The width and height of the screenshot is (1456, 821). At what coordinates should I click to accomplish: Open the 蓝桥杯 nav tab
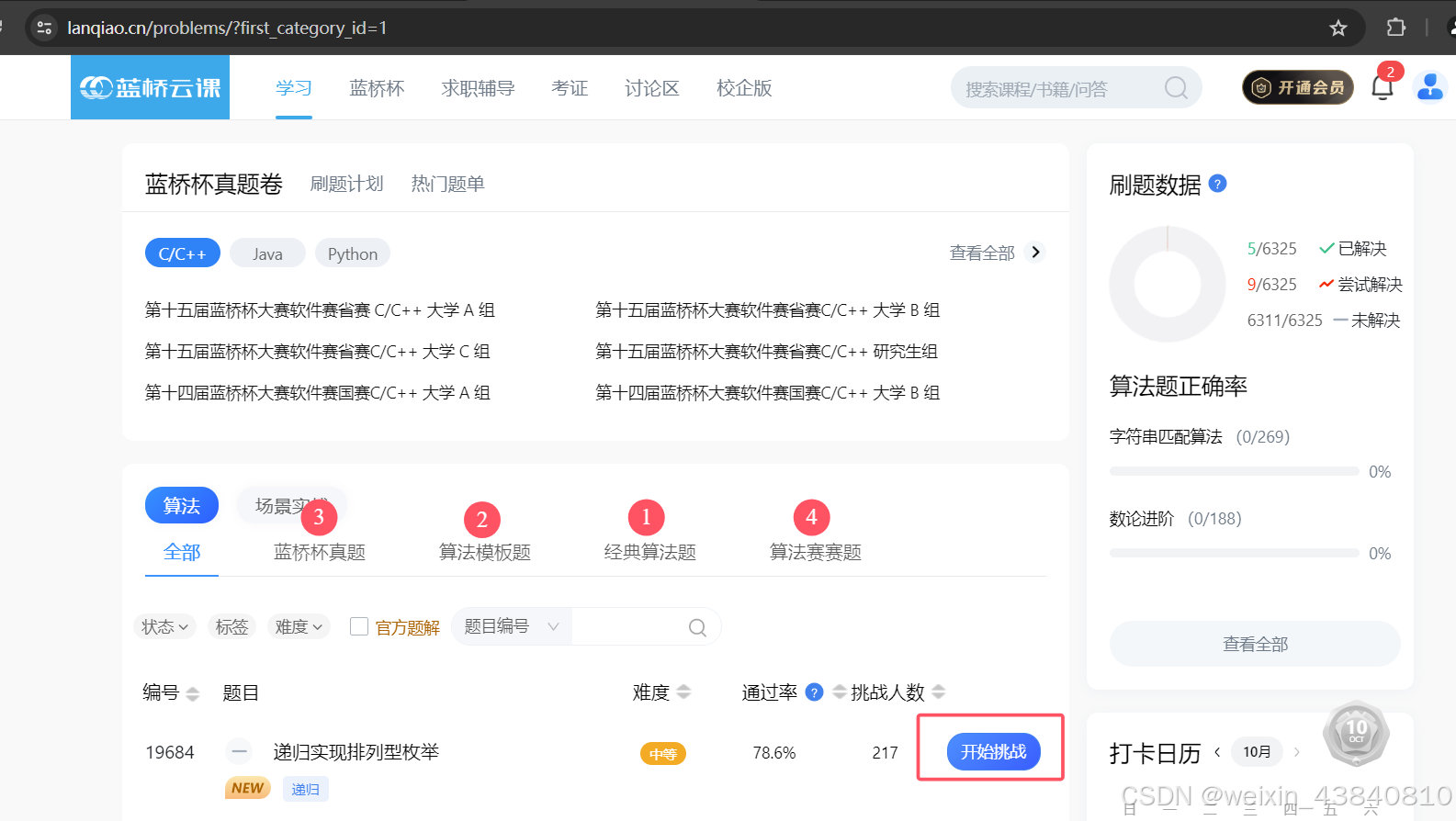377,88
